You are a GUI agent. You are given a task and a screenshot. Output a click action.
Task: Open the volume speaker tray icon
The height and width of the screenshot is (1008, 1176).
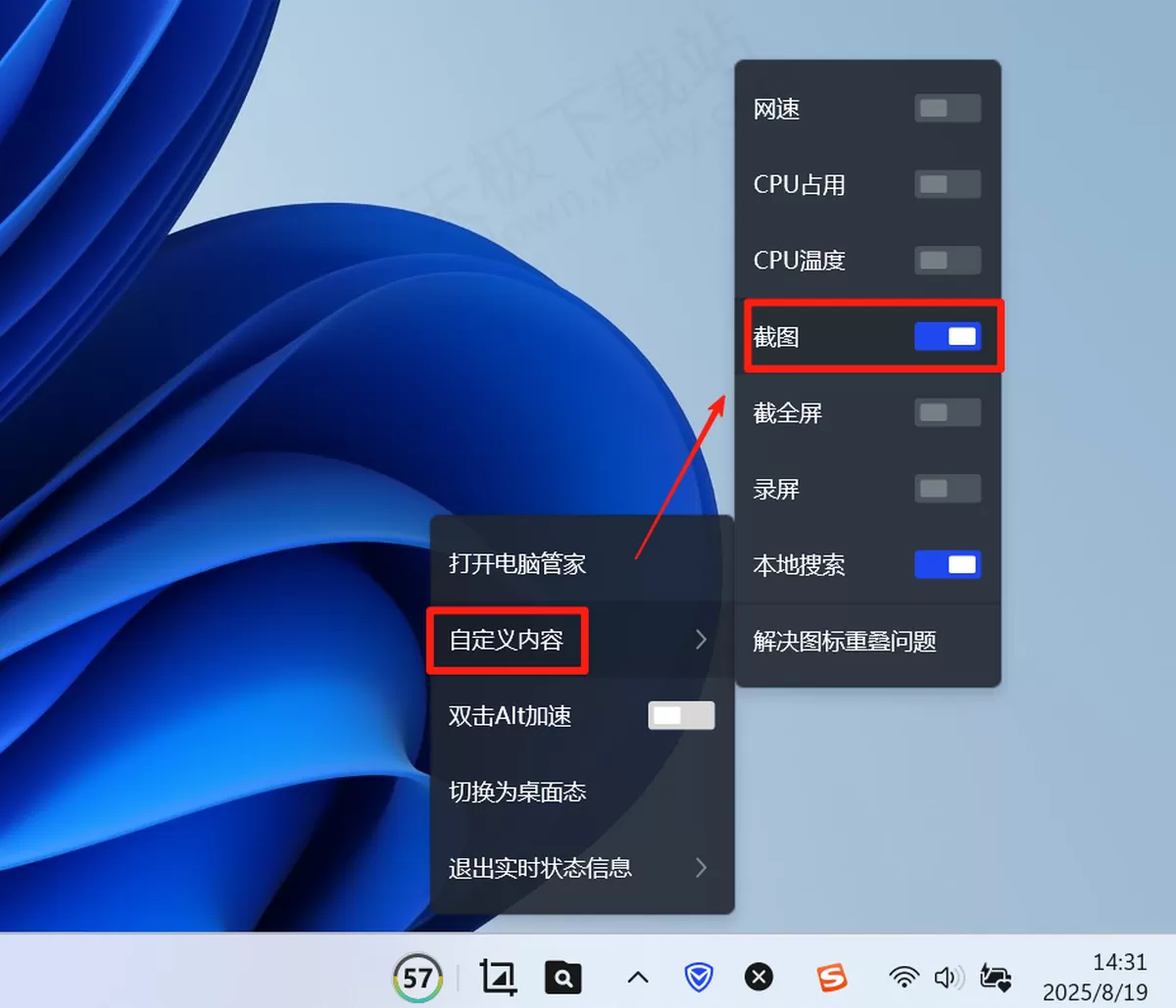tap(949, 977)
